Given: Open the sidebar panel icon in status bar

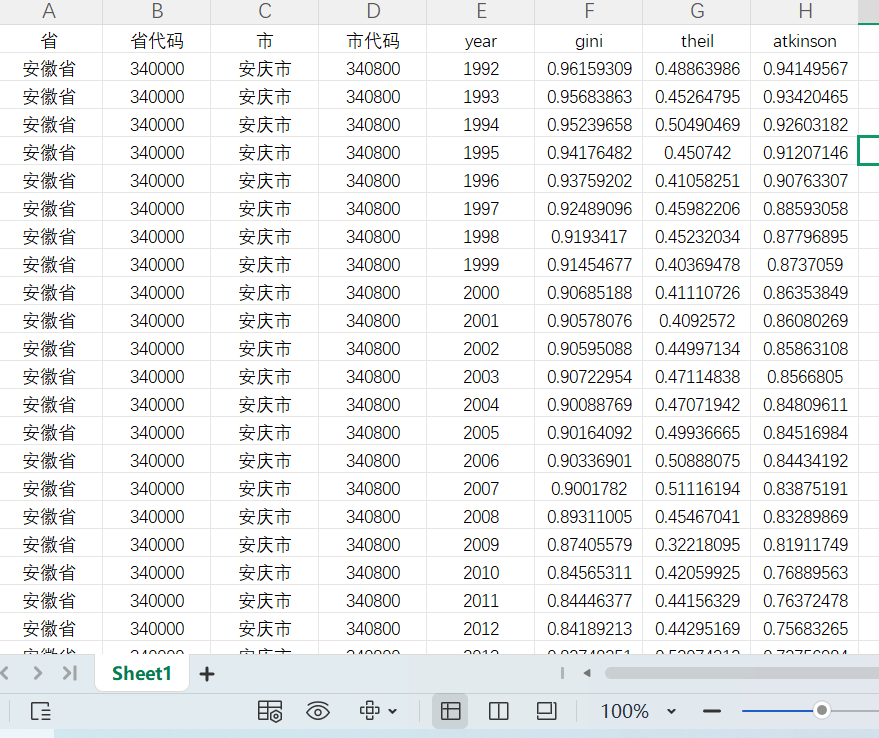Looking at the screenshot, I should pyautogui.click(x=41, y=711).
